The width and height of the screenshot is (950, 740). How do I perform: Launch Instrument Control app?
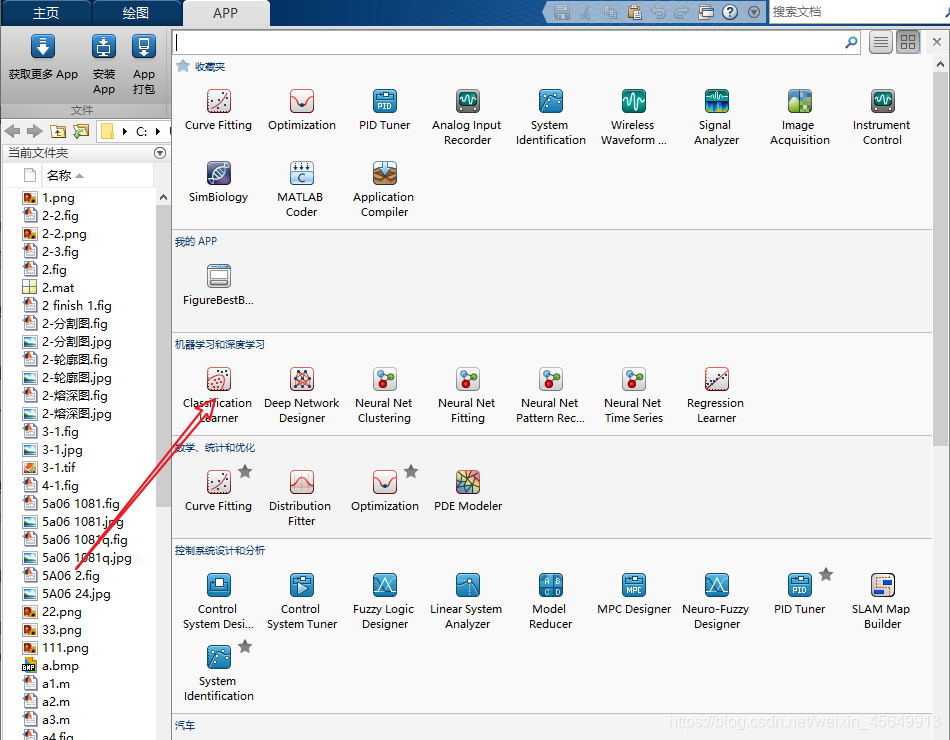(882, 116)
